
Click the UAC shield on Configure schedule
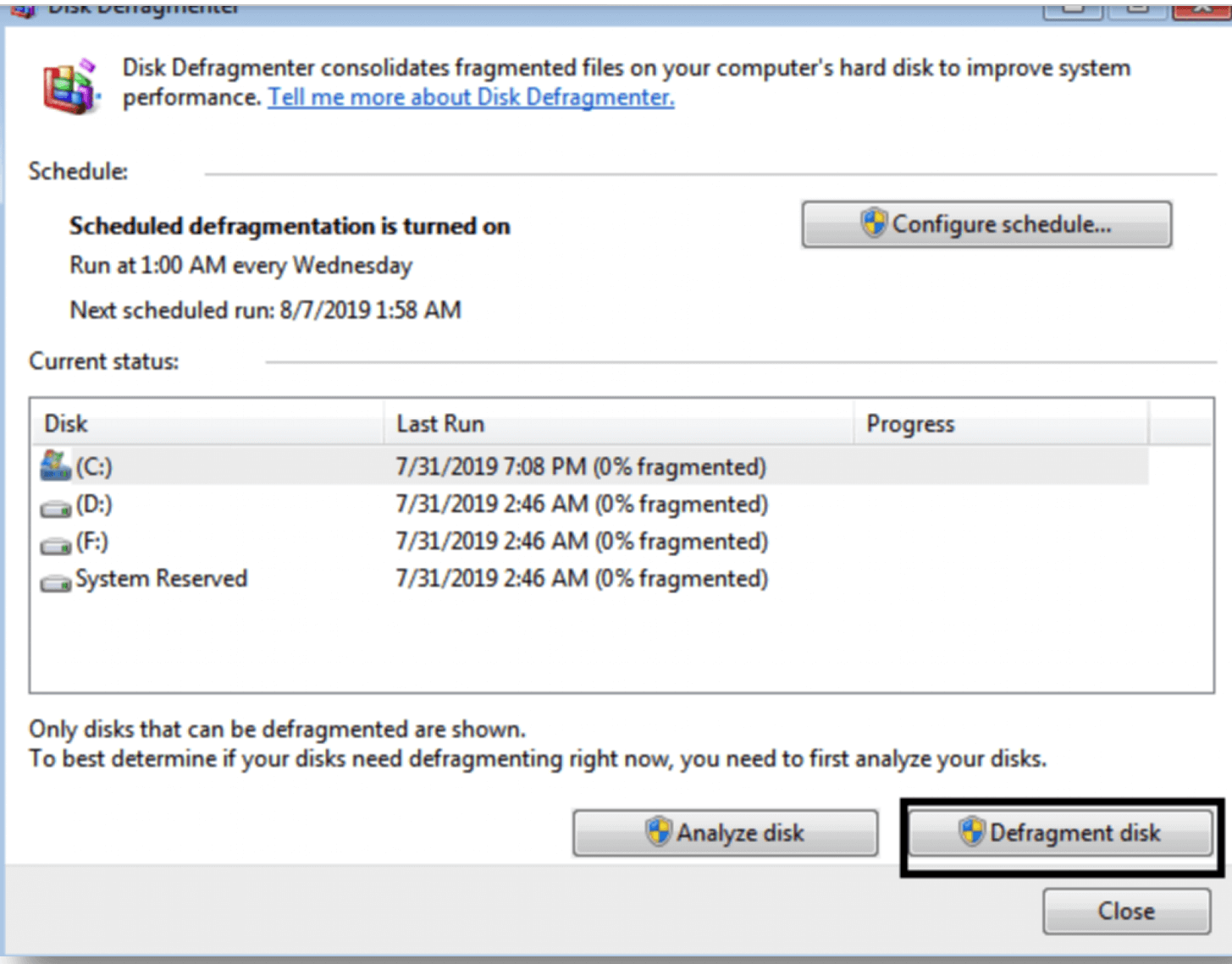(872, 224)
